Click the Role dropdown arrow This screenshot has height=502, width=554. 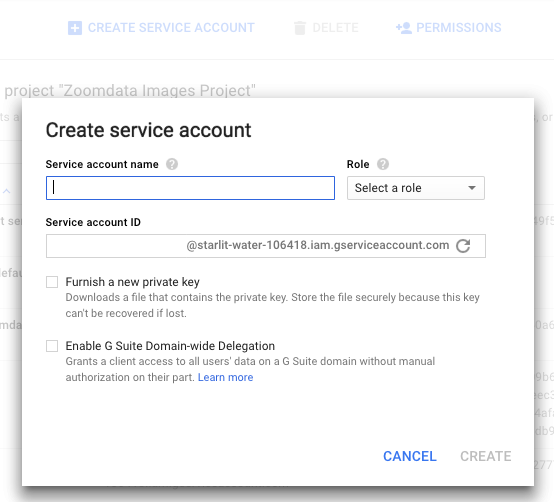click(x=472, y=188)
